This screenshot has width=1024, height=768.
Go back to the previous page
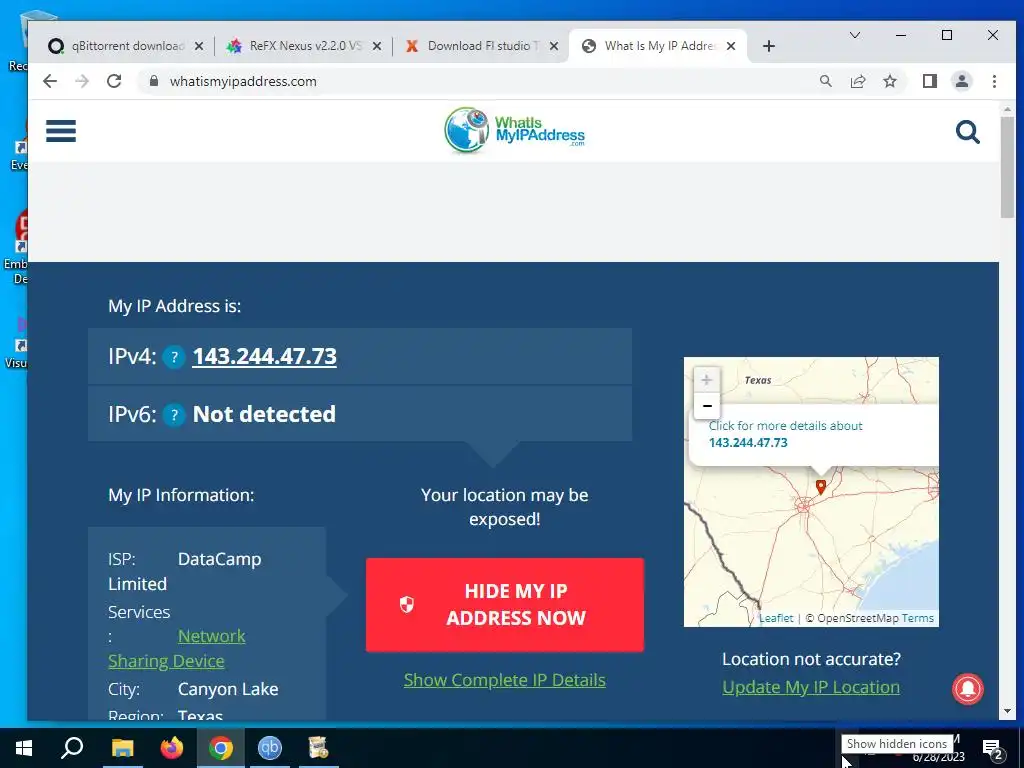coord(50,81)
